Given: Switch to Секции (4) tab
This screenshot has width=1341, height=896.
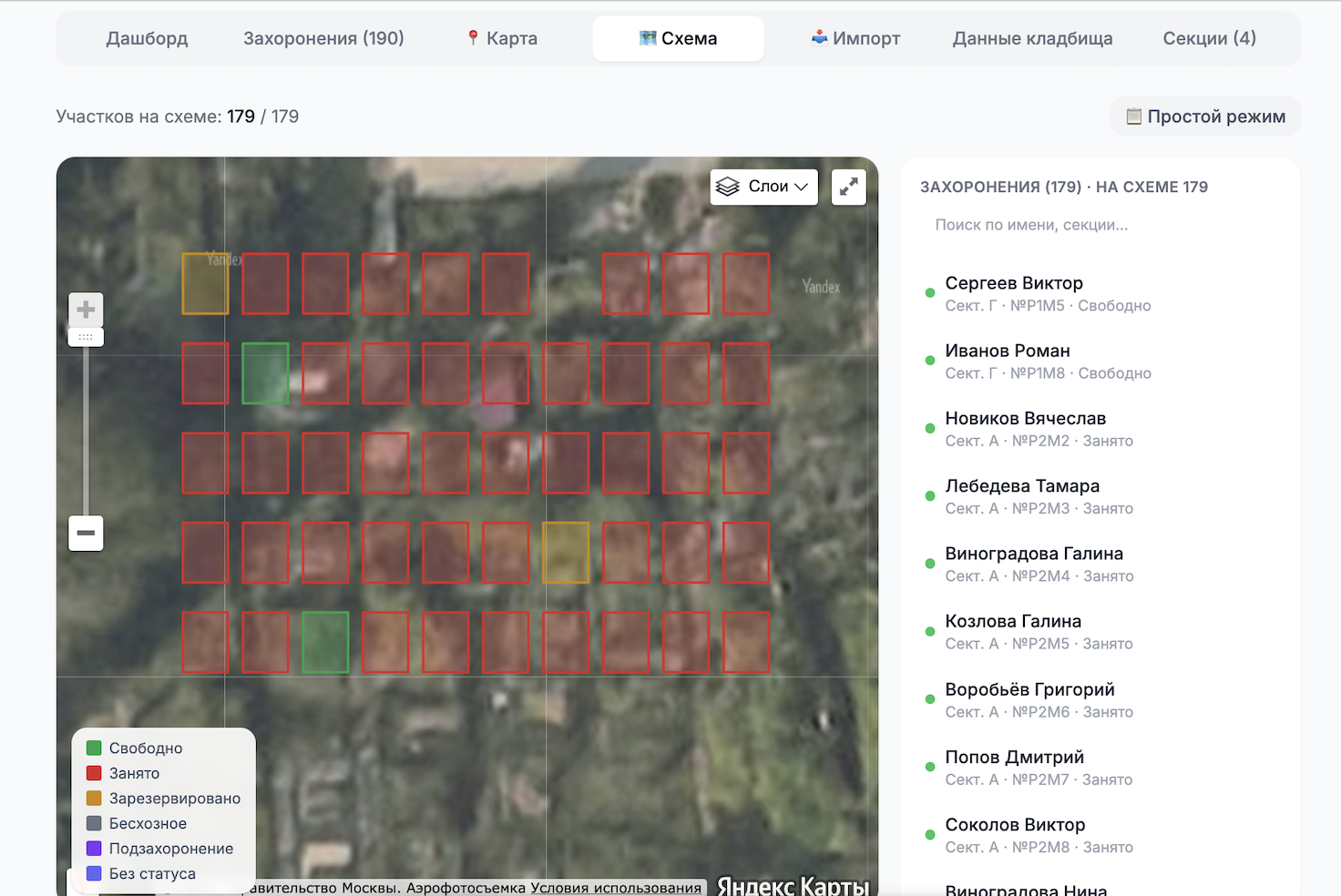Looking at the screenshot, I should [1209, 38].
